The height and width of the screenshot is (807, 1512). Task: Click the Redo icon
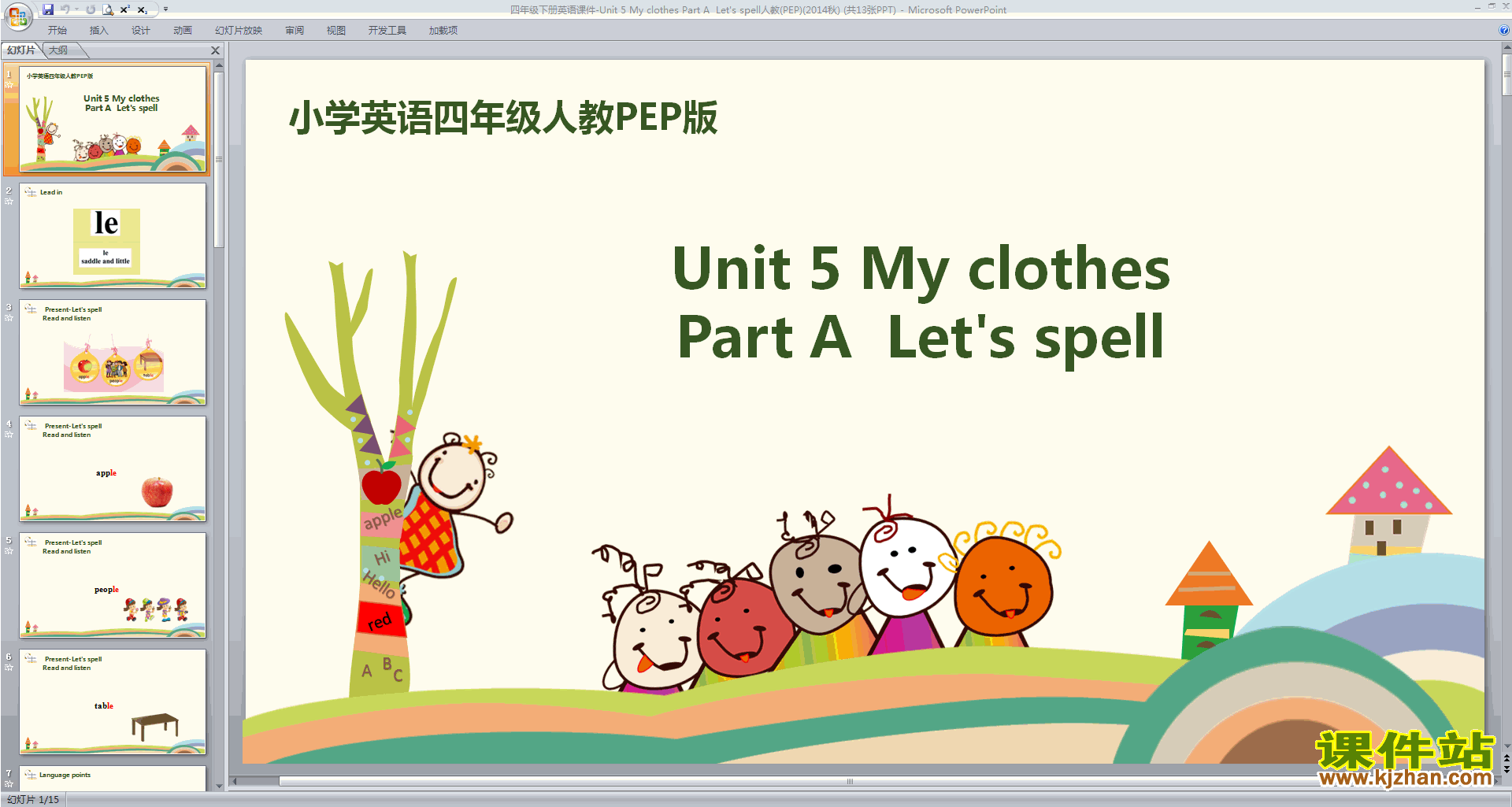pyautogui.click(x=91, y=9)
